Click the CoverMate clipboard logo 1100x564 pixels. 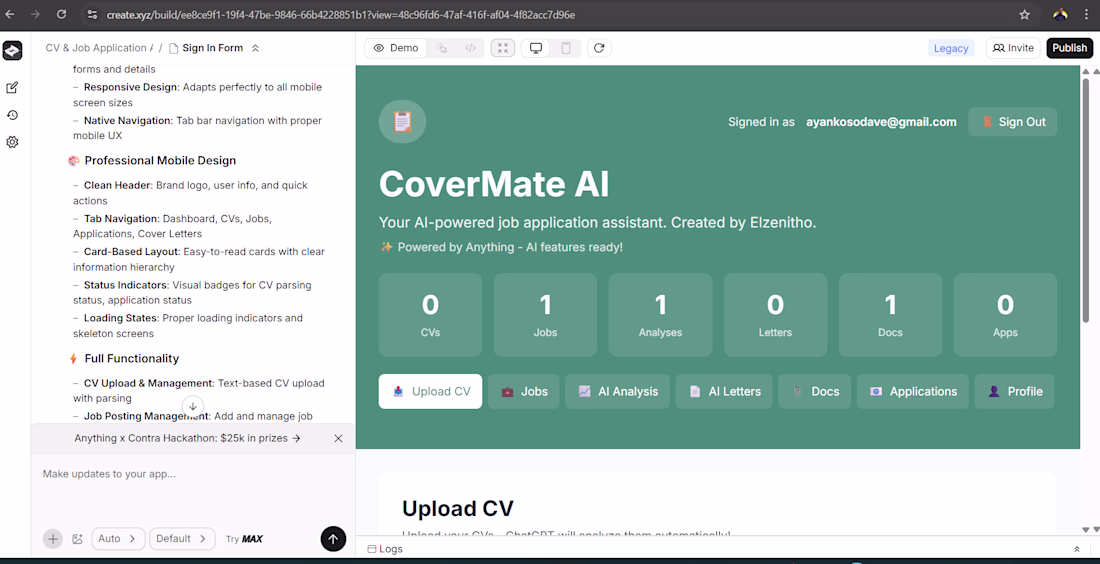pyautogui.click(x=402, y=121)
